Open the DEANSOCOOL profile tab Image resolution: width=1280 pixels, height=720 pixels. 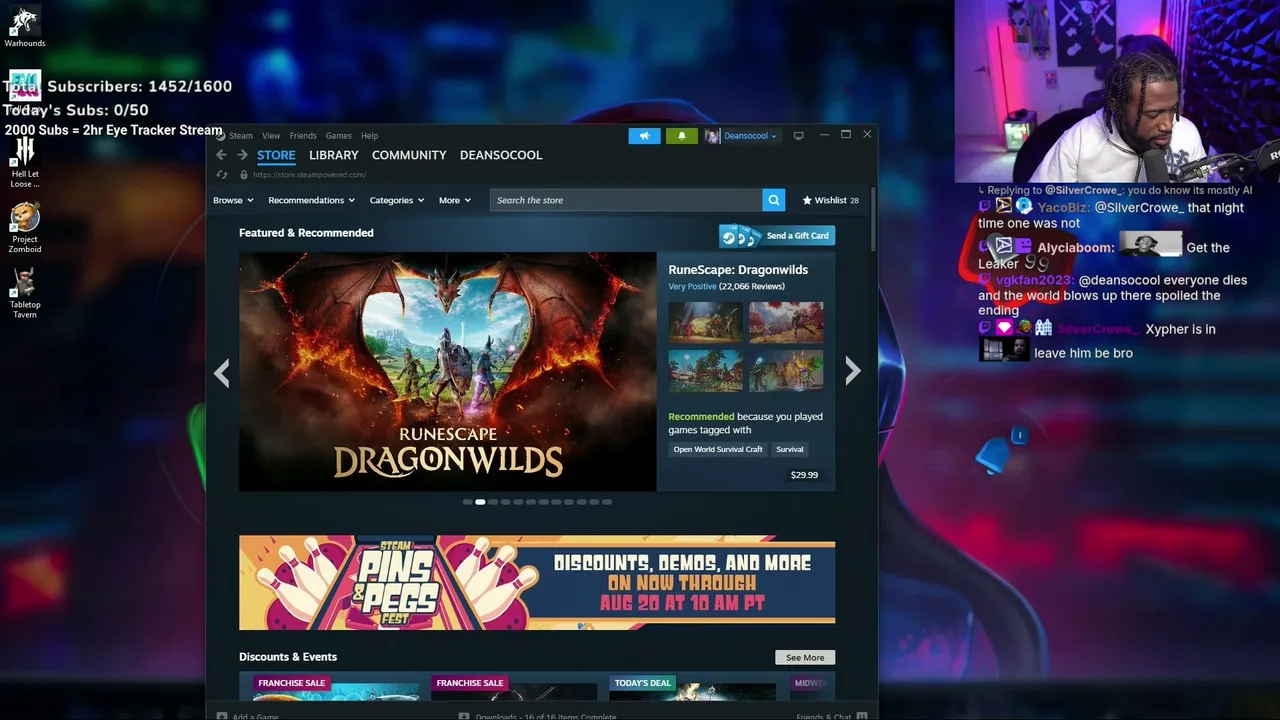[501, 155]
